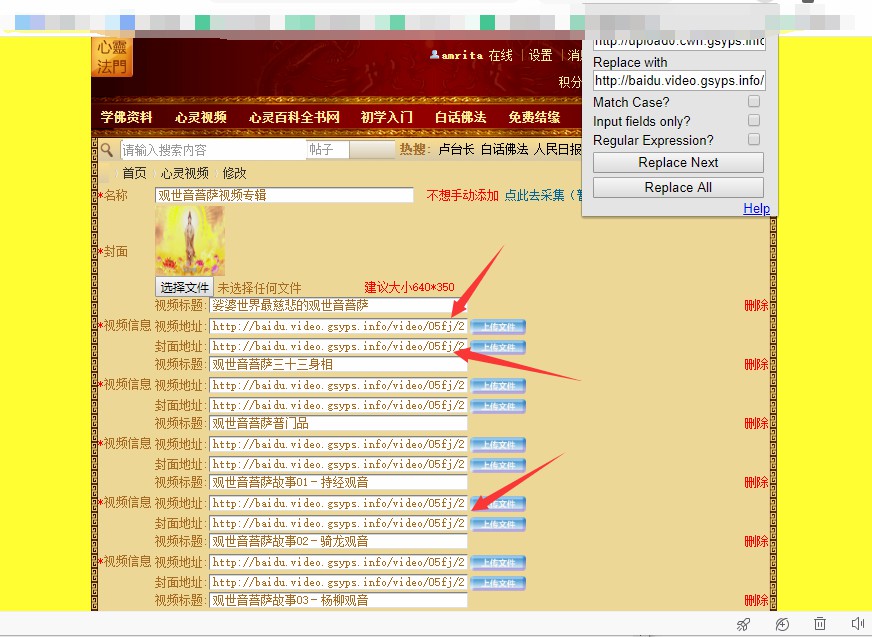Screen dimensions: 872x637
Task: Click the 名称 field with 观世音菩萨视频专辑
Action: (x=284, y=195)
